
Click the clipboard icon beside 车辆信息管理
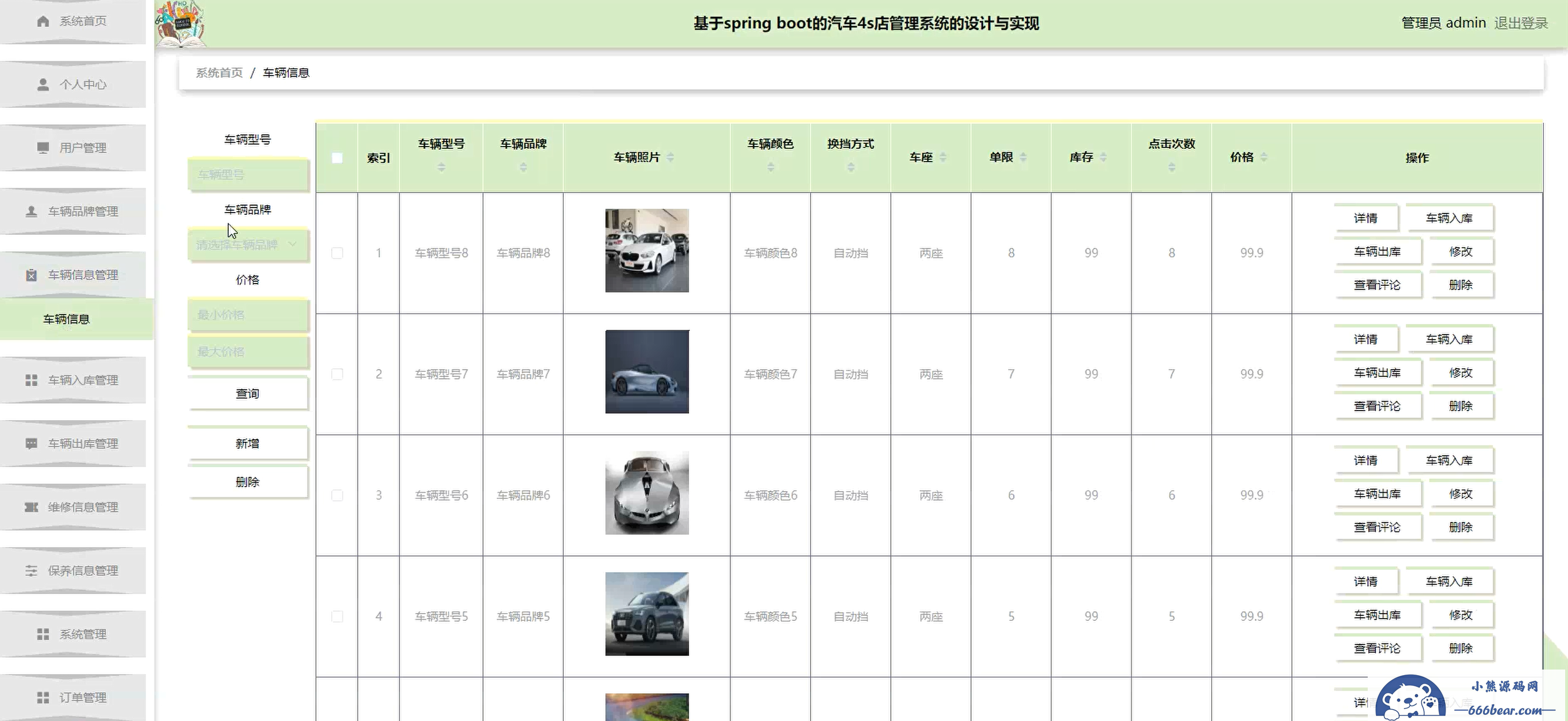tap(32, 275)
